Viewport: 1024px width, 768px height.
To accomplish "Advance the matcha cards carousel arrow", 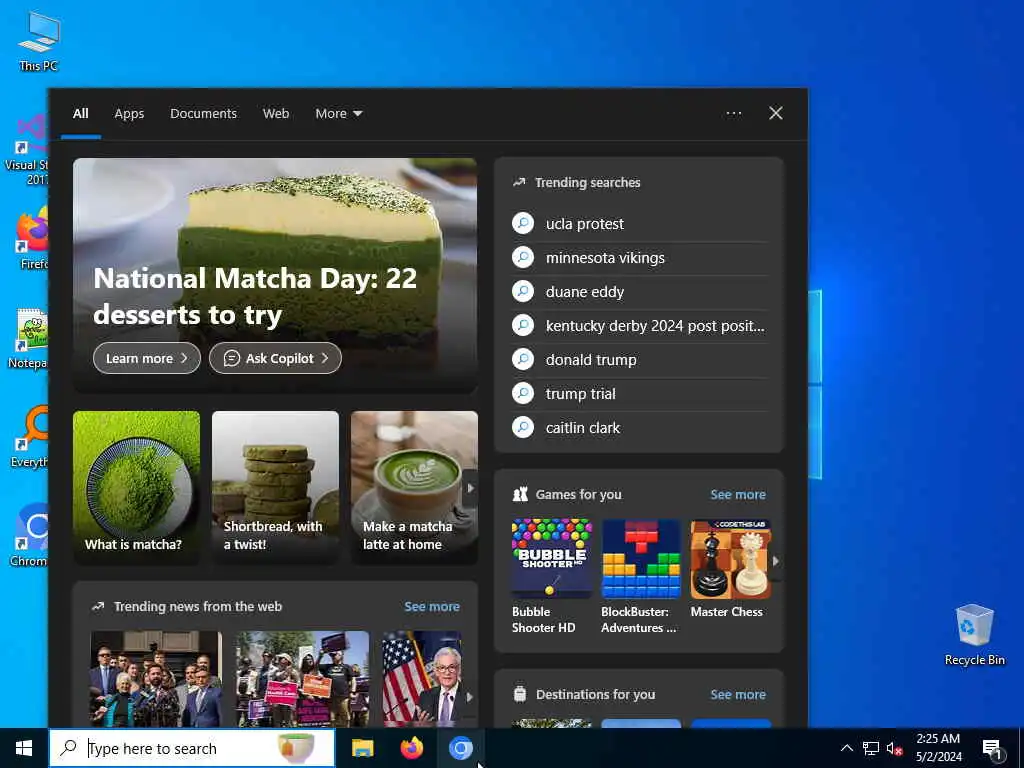I will click(470, 488).
